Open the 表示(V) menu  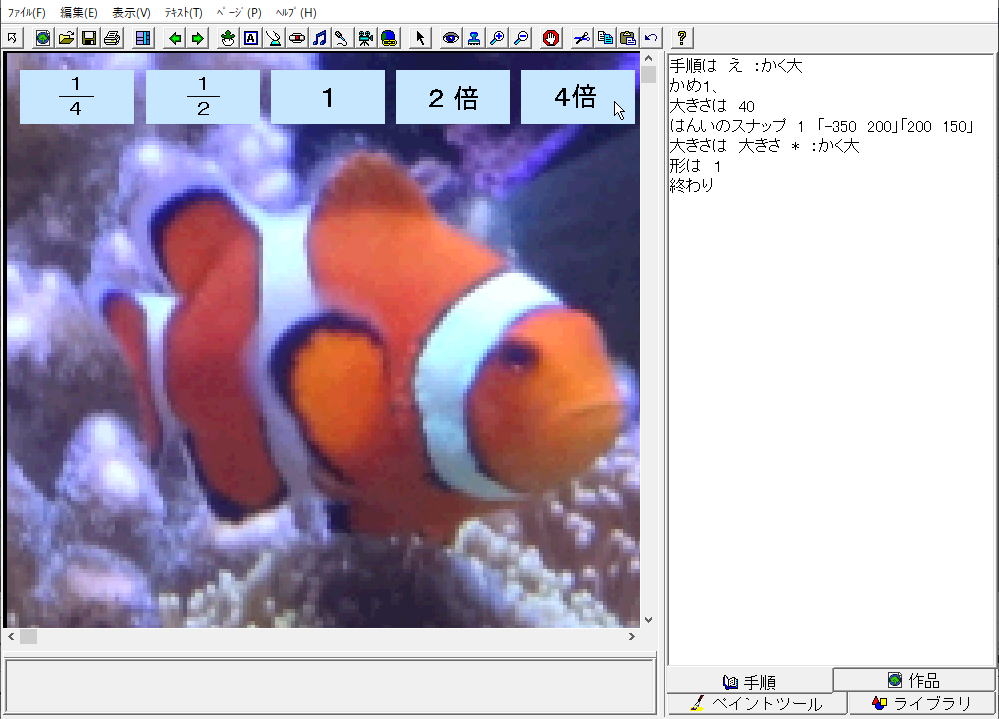[x=131, y=13]
